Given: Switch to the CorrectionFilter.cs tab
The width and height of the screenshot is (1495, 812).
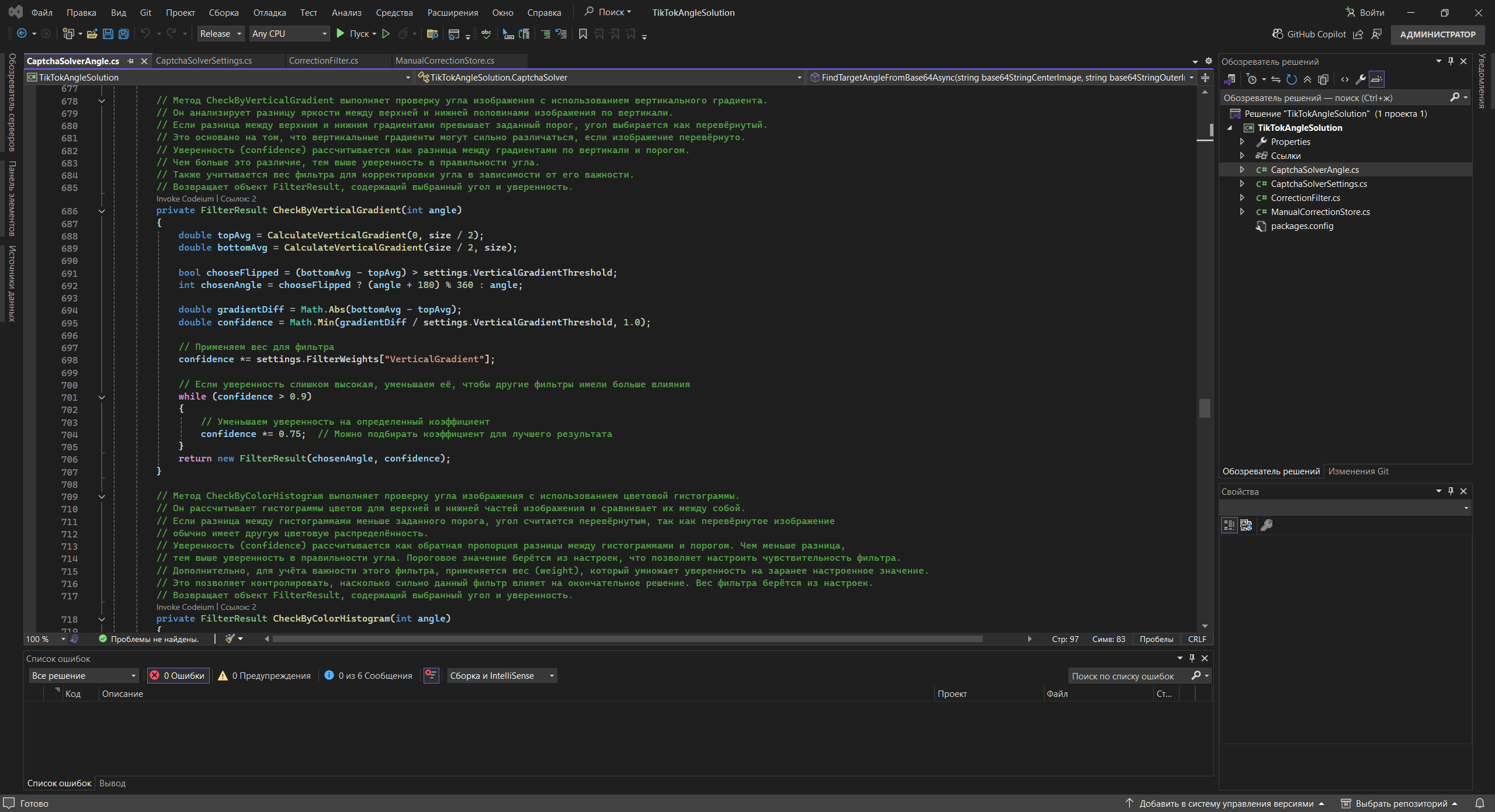Looking at the screenshot, I should 323,61.
